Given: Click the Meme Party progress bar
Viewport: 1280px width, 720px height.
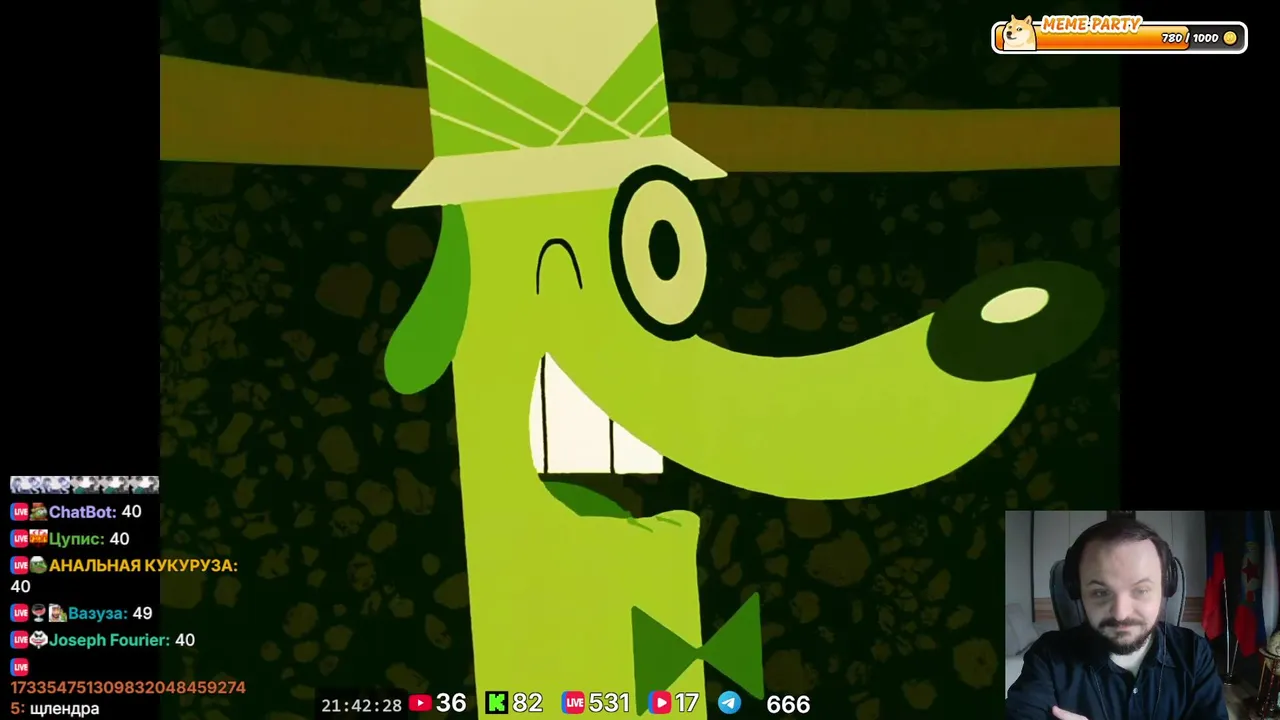Looking at the screenshot, I should point(1119,37).
